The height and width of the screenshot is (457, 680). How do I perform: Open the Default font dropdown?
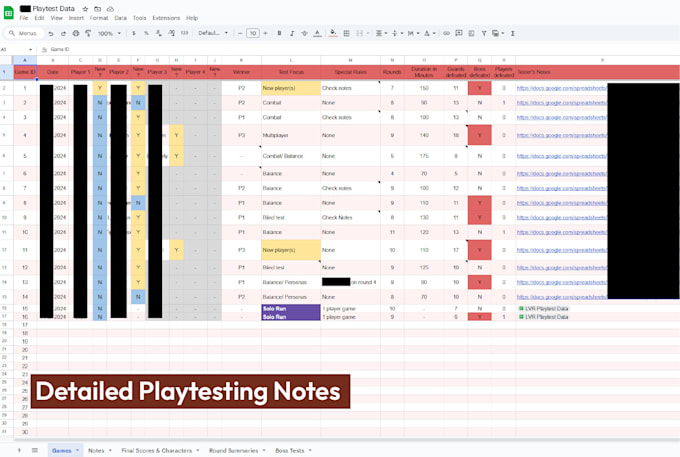[212, 33]
